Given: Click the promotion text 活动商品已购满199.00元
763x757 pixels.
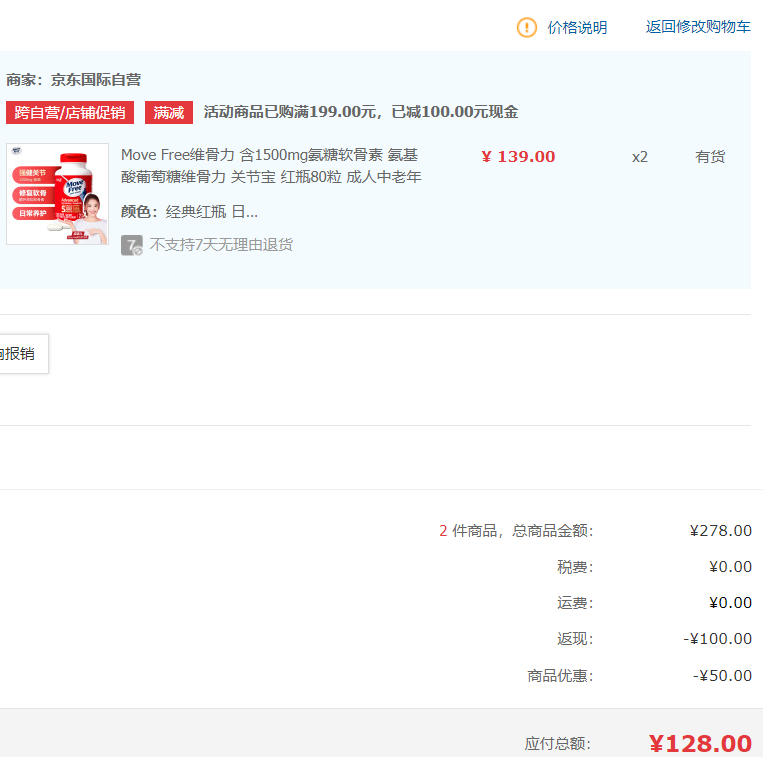Looking at the screenshot, I should pos(290,112).
